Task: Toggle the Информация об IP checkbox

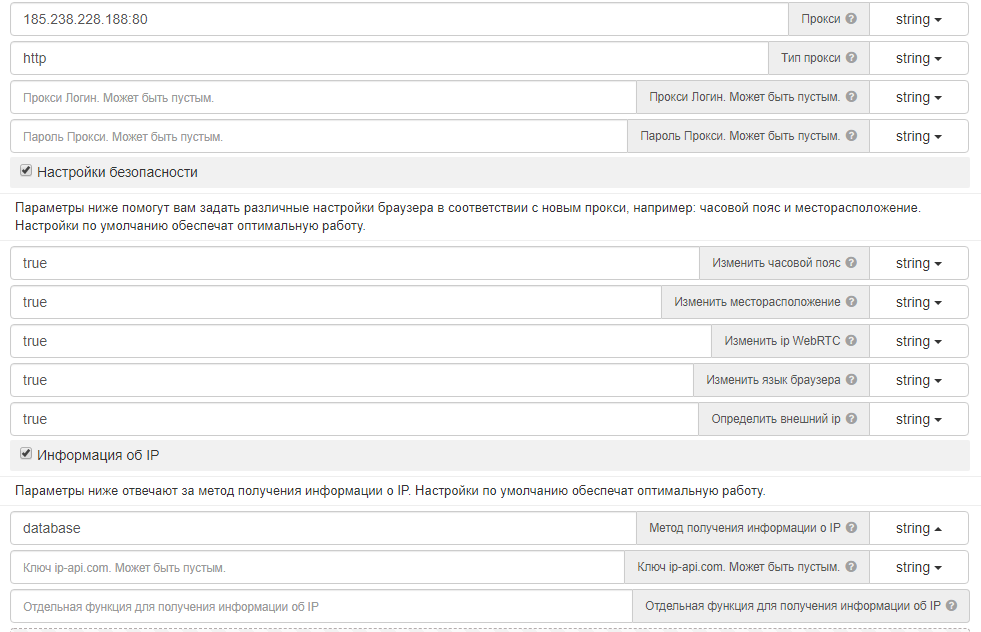Action: [26, 454]
